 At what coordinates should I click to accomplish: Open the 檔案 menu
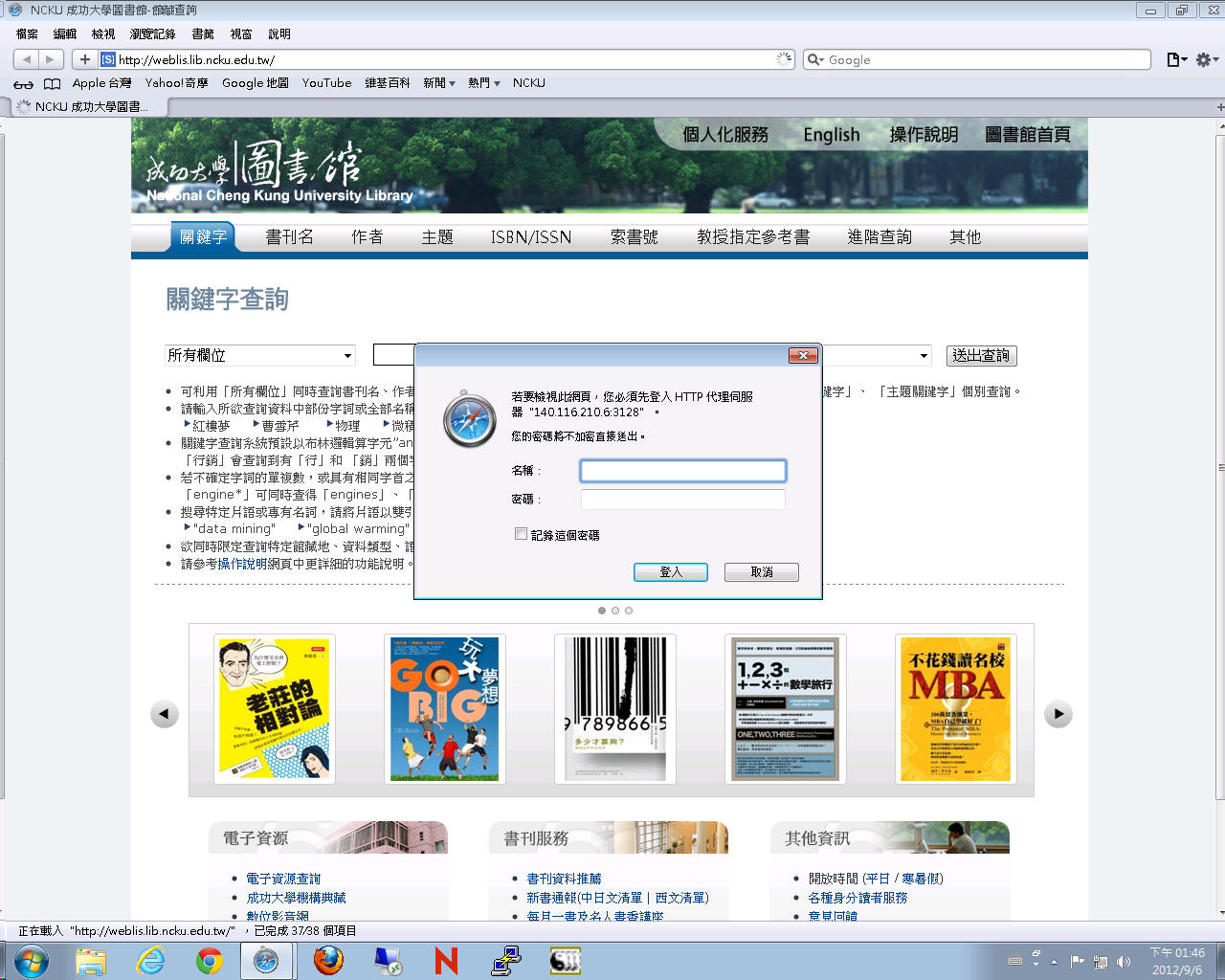coord(27,33)
